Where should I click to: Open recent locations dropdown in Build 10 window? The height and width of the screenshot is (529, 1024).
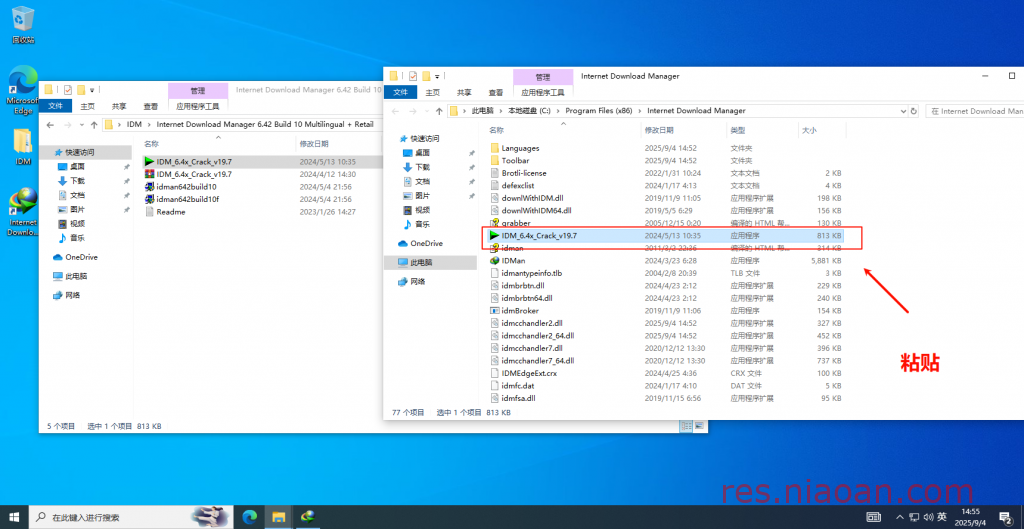[x=82, y=124]
